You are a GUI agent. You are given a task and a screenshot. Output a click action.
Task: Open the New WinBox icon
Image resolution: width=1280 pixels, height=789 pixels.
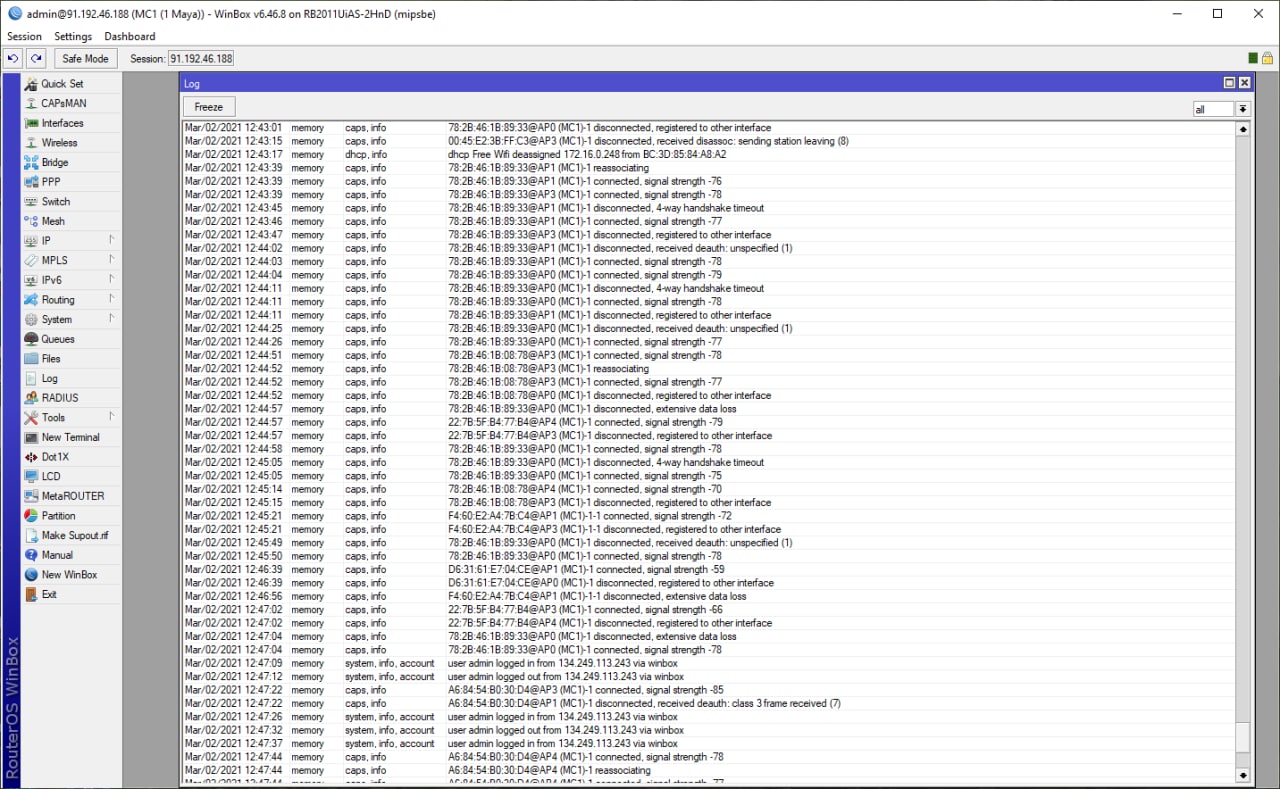click(x=31, y=575)
